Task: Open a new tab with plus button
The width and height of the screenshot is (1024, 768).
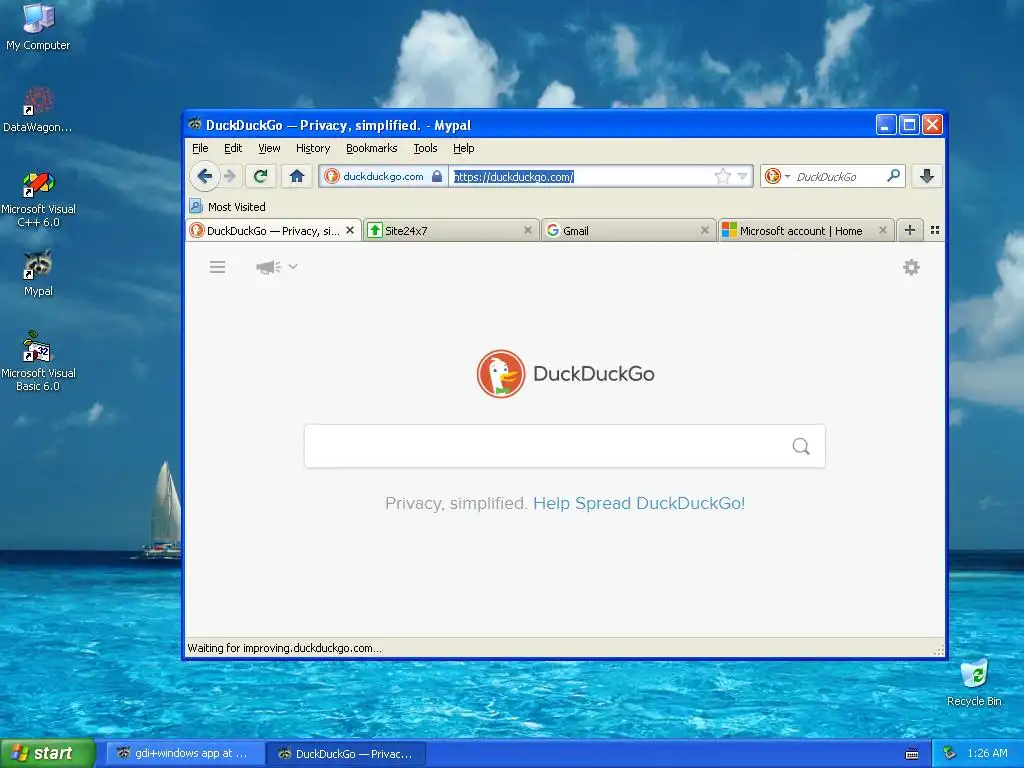Action: click(910, 230)
